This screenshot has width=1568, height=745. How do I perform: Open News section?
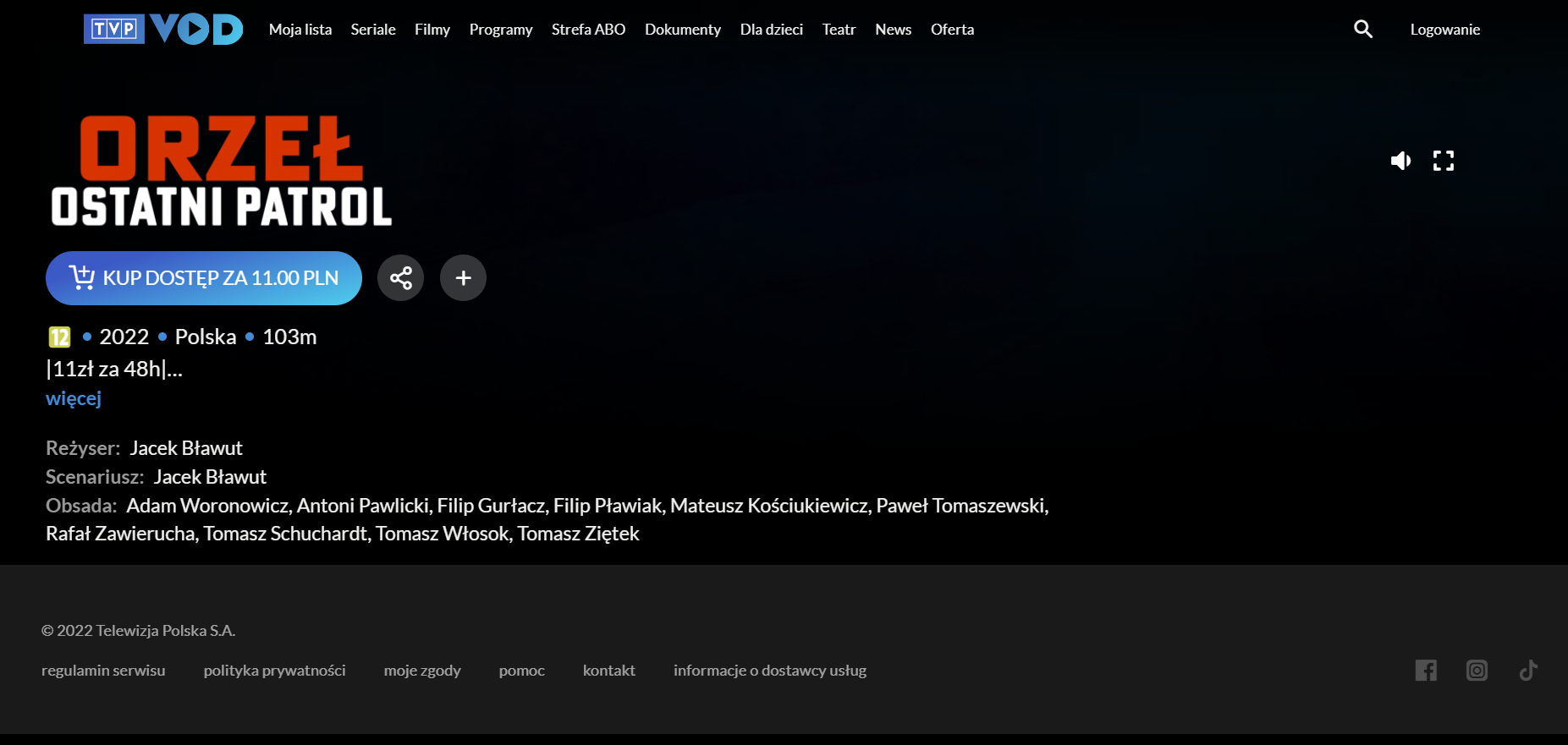click(x=894, y=30)
